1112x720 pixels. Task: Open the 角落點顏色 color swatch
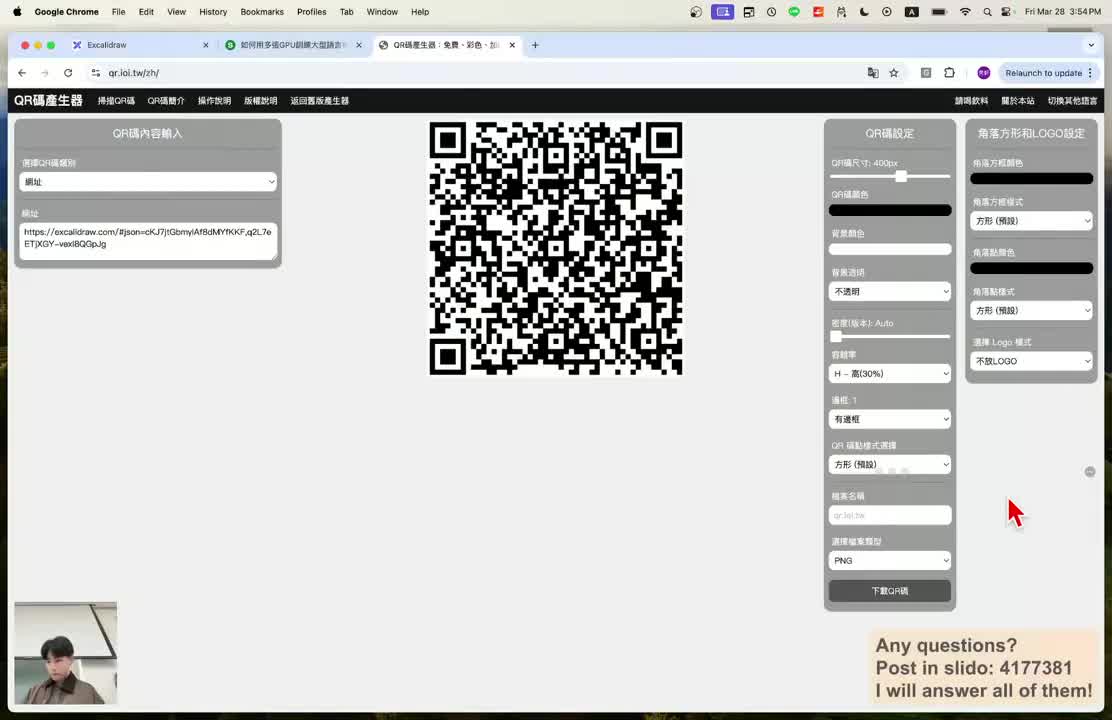coord(1031,268)
